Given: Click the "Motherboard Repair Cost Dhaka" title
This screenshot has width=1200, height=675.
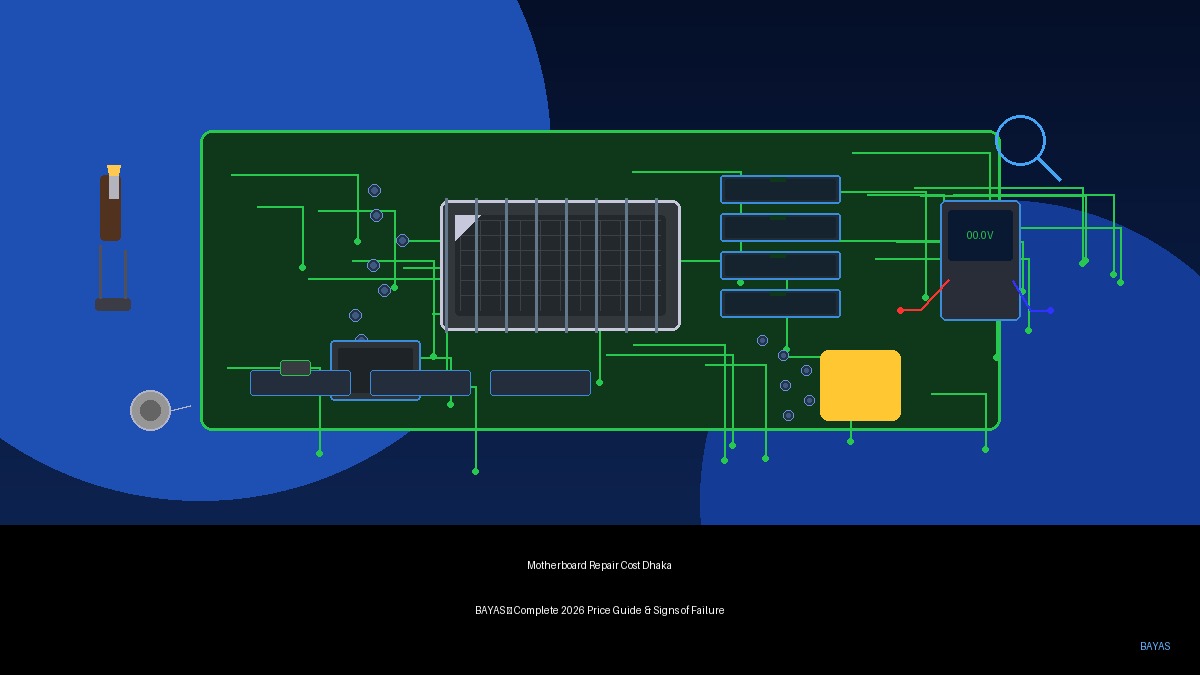Looking at the screenshot, I should 599,565.
